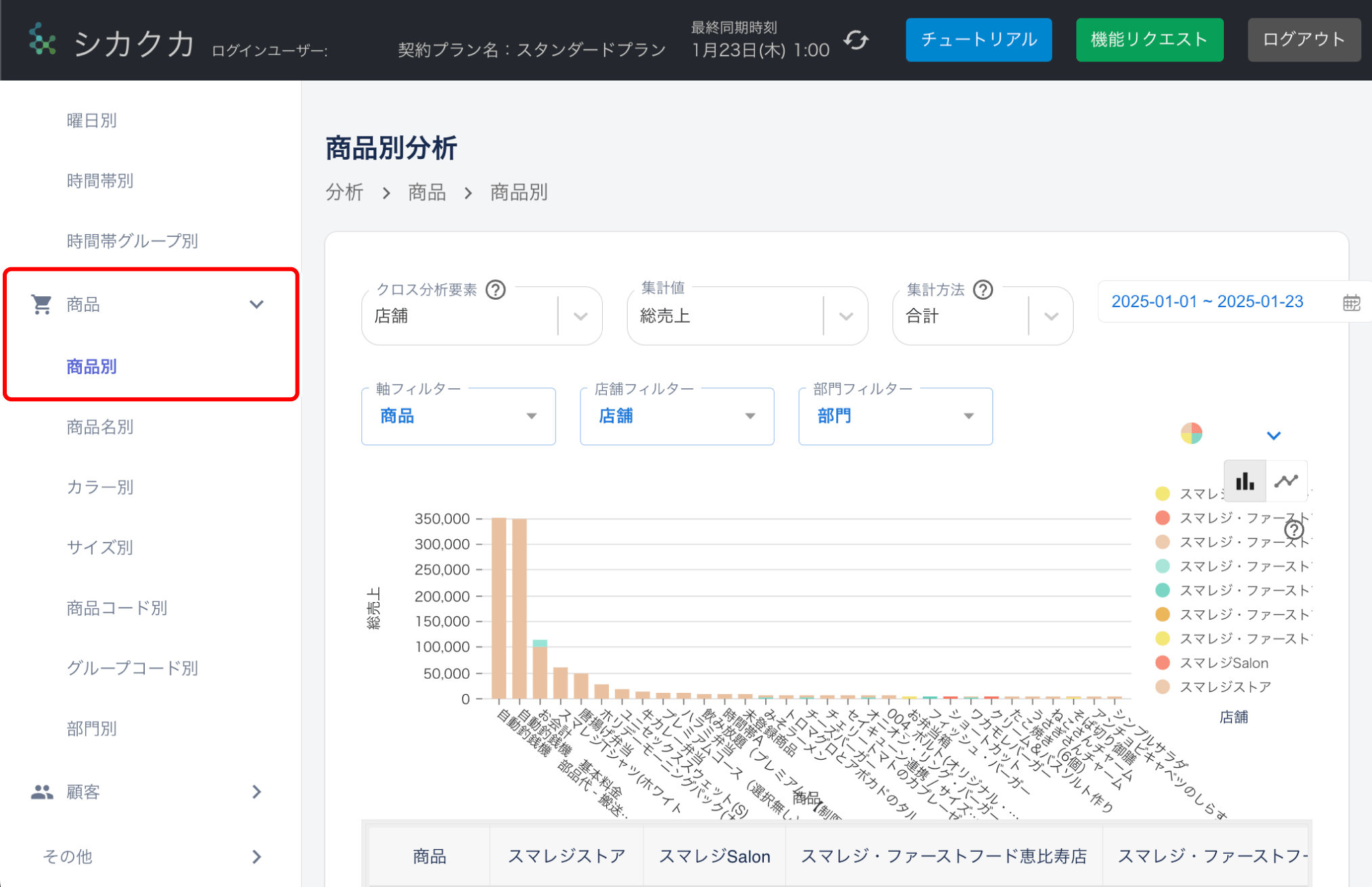Screen dimensions: 1372x887
Task: Open the 部門フィルター dropdown
Action: tap(896, 416)
